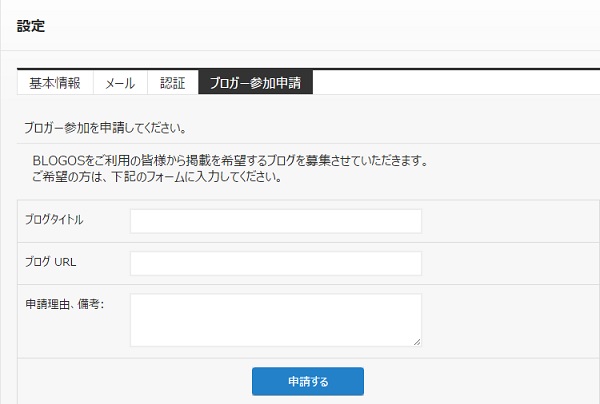The width and height of the screenshot is (600, 404).
Task: Click the BLOGOSをご利用の皆様 description line
Action: pyautogui.click(x=230, y=160)
